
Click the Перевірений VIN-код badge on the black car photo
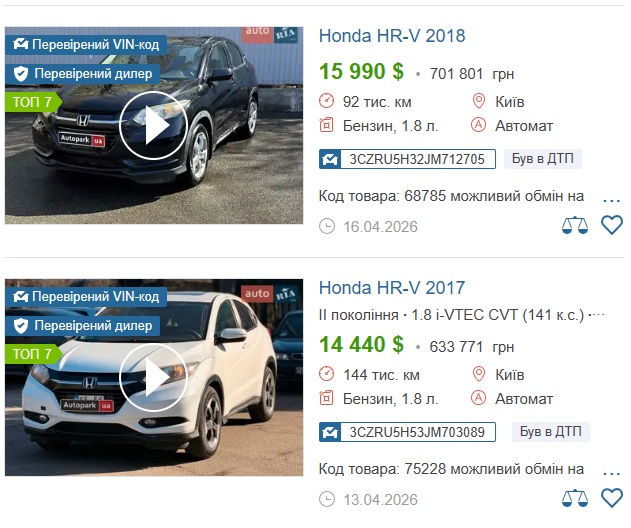pyautogui.click(x=86, y=44)
